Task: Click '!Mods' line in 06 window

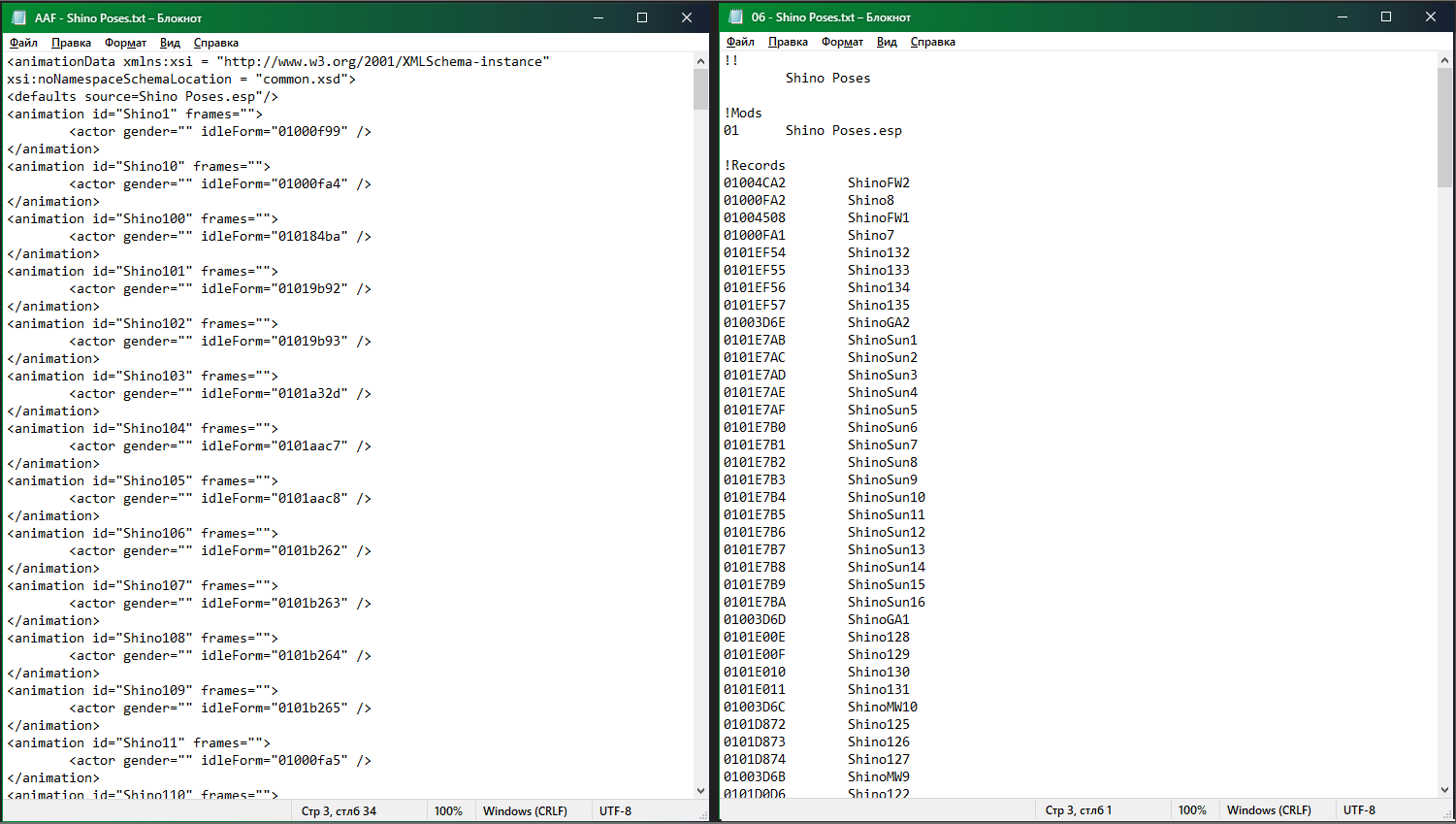Action: (x=743, y=113)
